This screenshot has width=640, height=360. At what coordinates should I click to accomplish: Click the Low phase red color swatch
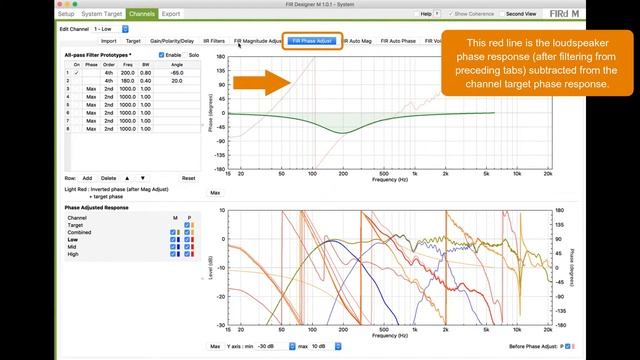193,240
